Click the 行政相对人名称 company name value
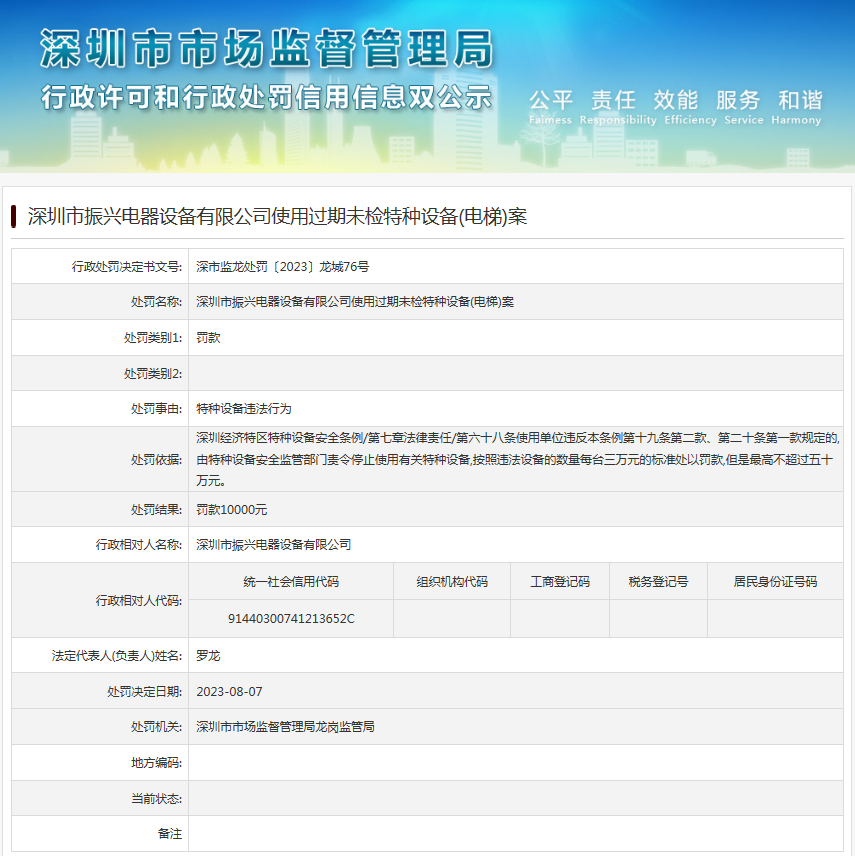The height and width of the screenshot is (856, 855). pyautogui.click(x=274, y=544)
